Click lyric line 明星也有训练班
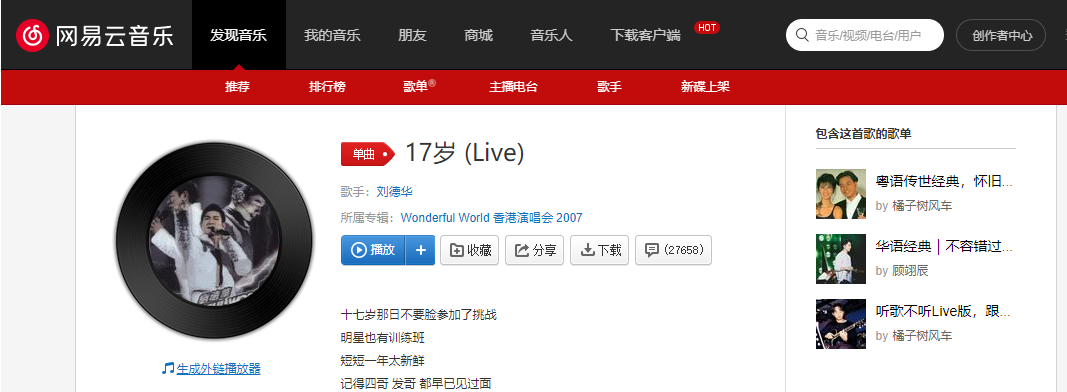The height and width of the screenshot is (392, 1067). 382,338
